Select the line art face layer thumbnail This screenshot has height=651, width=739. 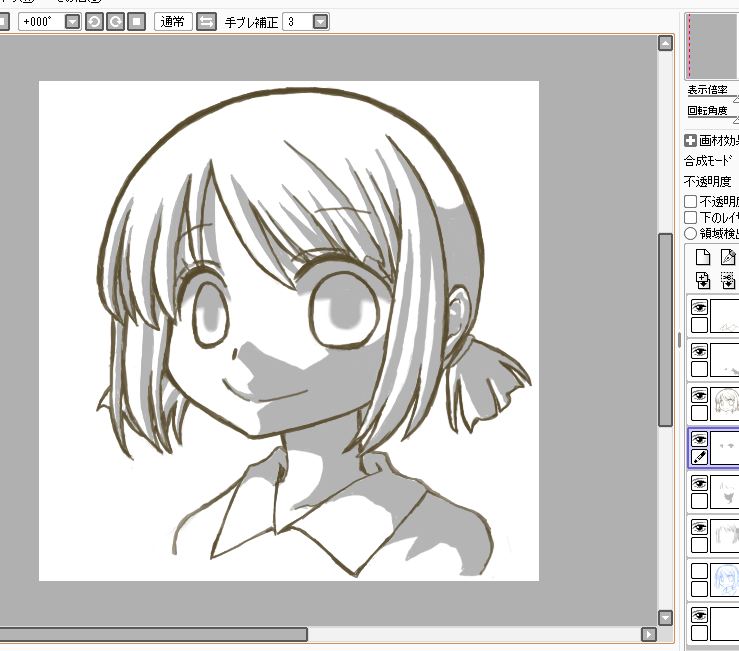[x=725, y=404]
